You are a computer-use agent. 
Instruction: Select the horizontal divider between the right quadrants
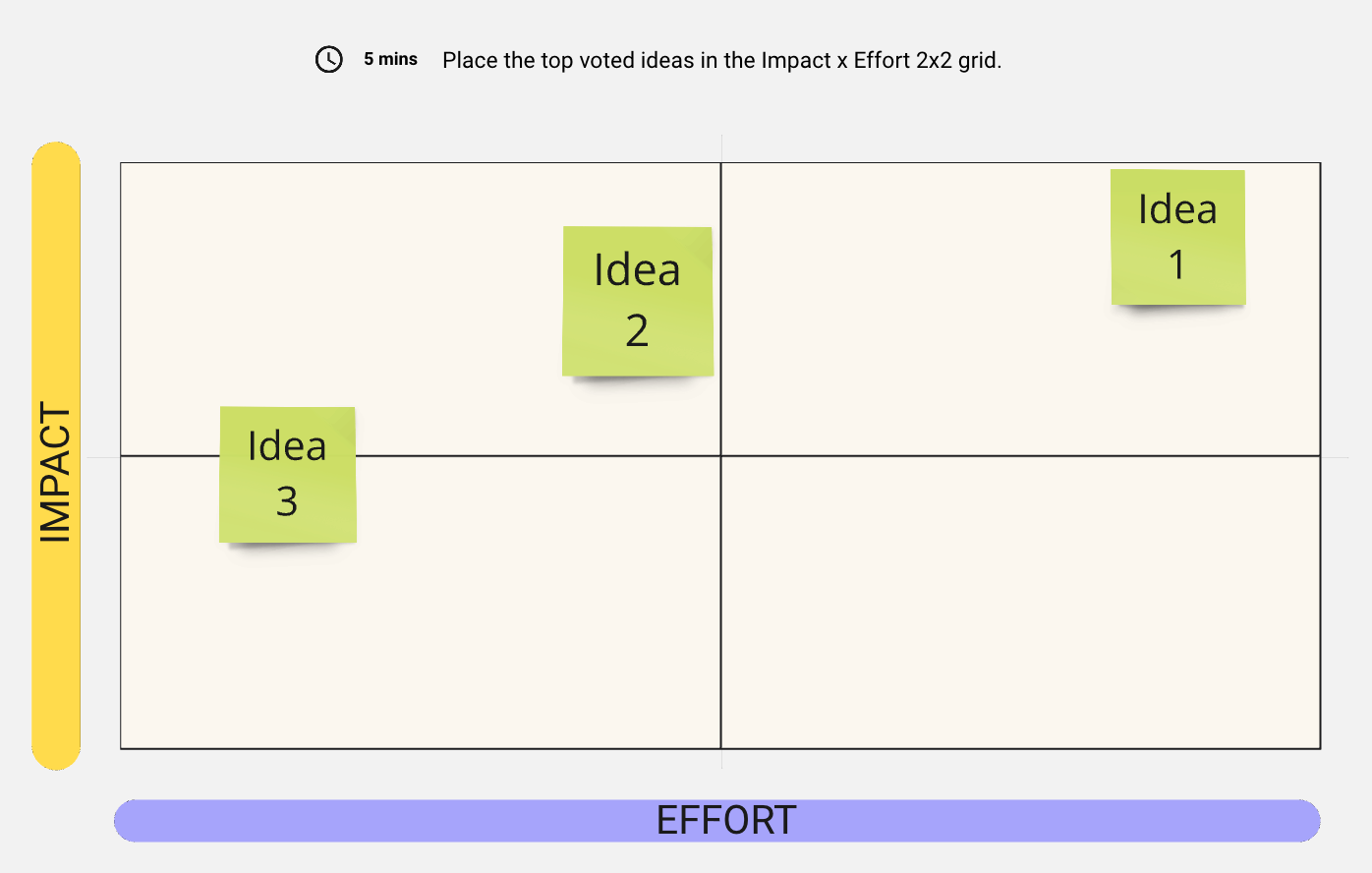pyautogui.click(x=1020, y=456)
